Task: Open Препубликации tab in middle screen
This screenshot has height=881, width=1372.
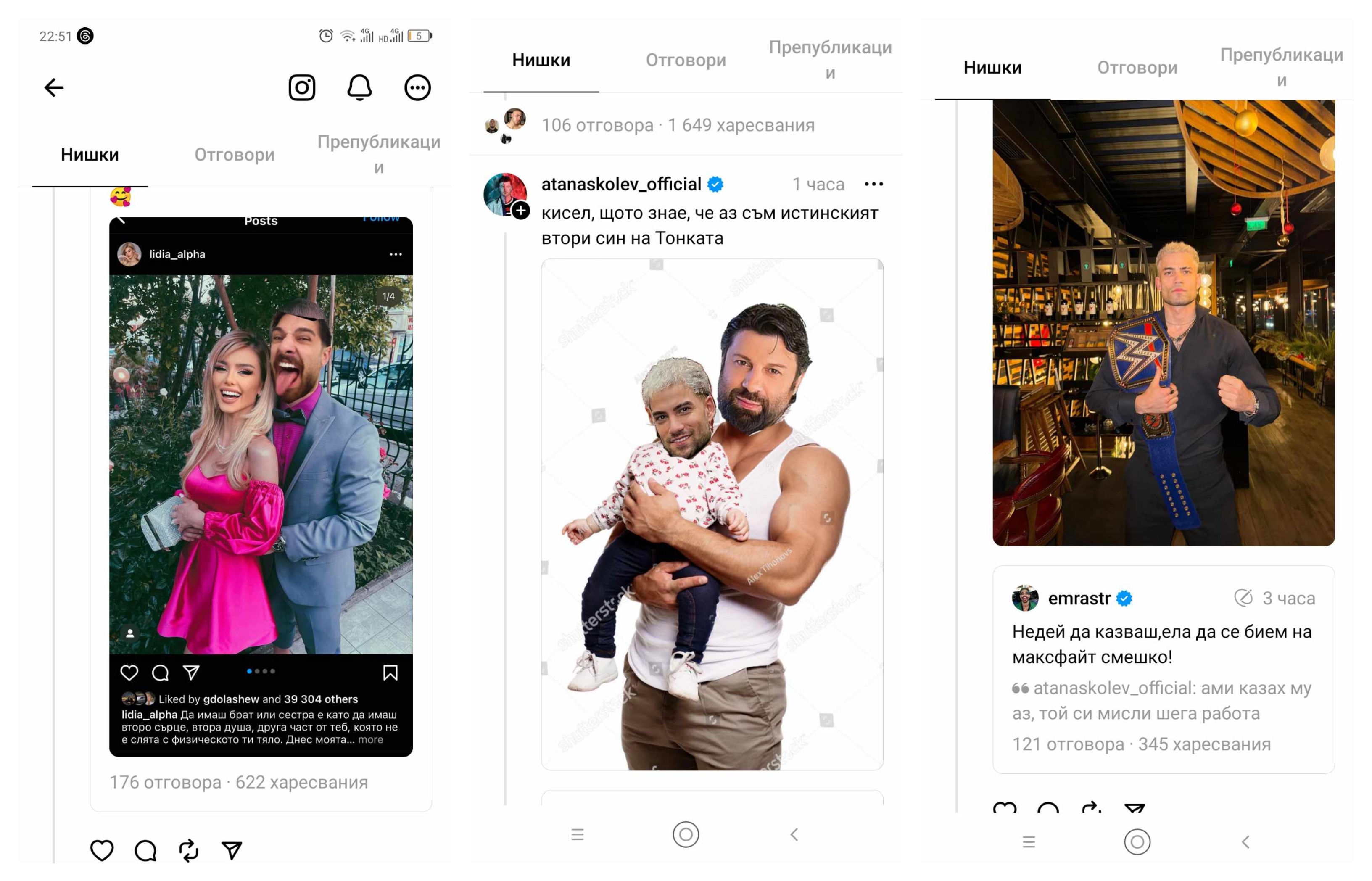Action: point(830,60)
